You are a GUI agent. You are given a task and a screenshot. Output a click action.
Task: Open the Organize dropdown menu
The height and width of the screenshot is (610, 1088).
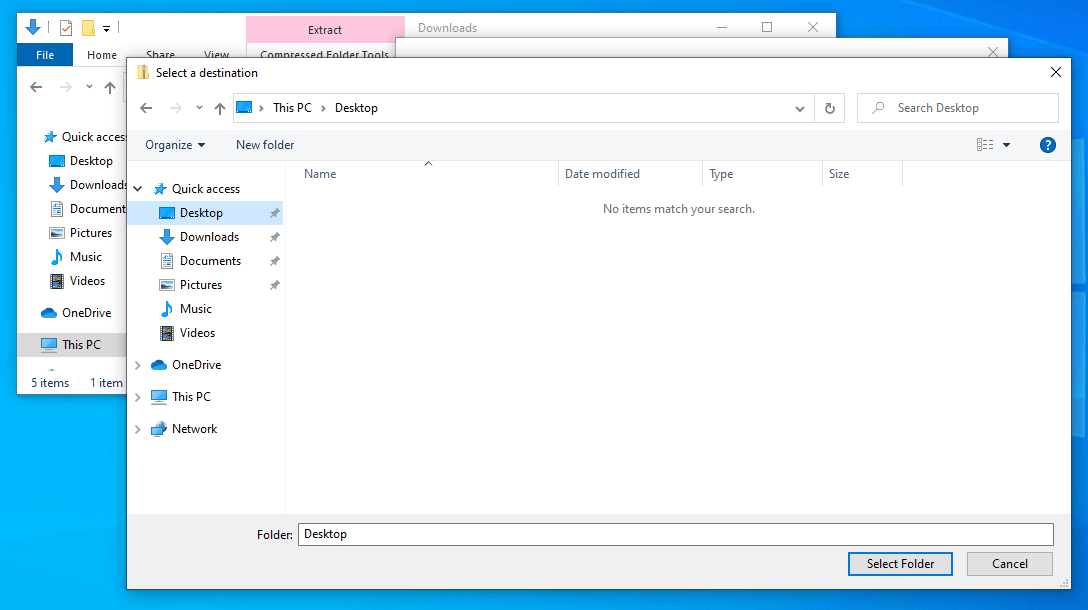point(174,145)
